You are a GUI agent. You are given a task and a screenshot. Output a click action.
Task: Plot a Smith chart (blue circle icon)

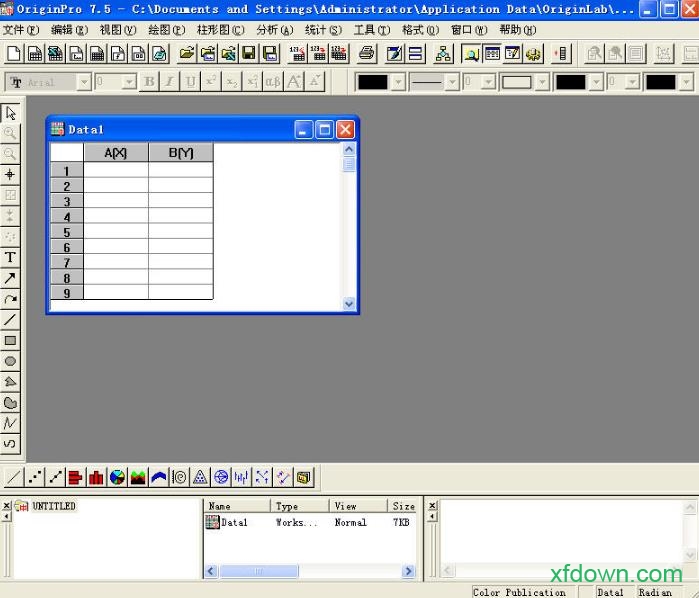(221, 478)
